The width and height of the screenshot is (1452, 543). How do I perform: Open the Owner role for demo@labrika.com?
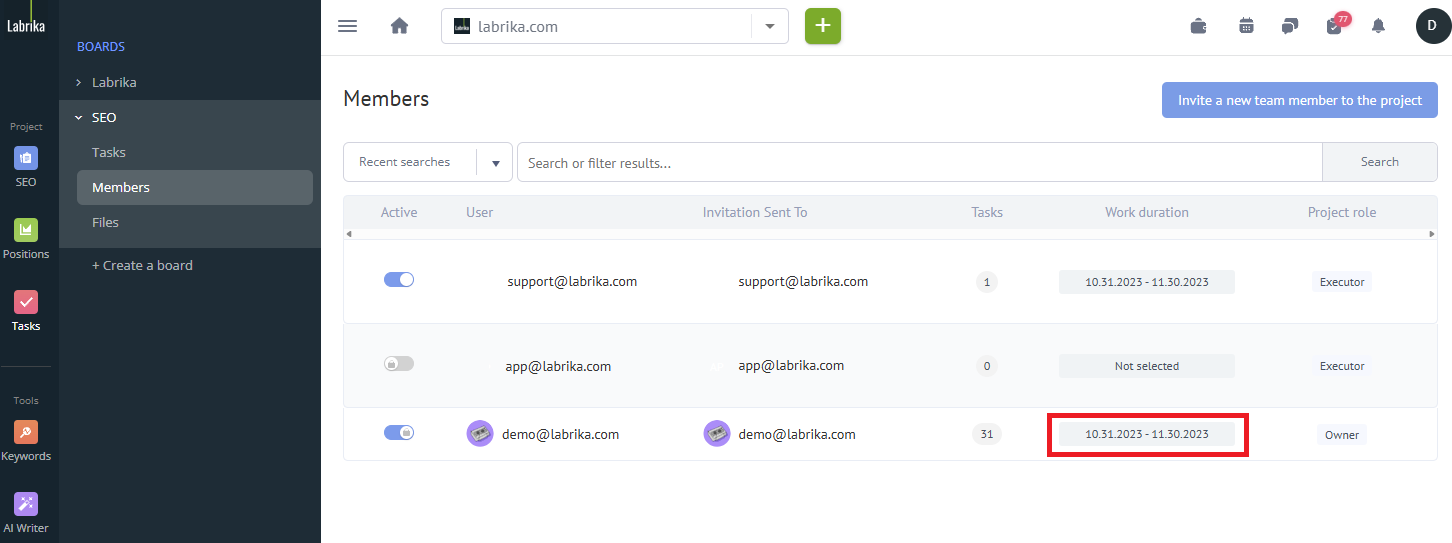pyautogui.click(x=1342, y=434)
